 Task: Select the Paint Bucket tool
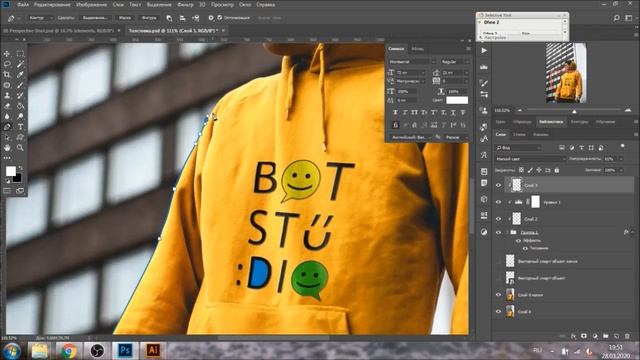point(20,106)
